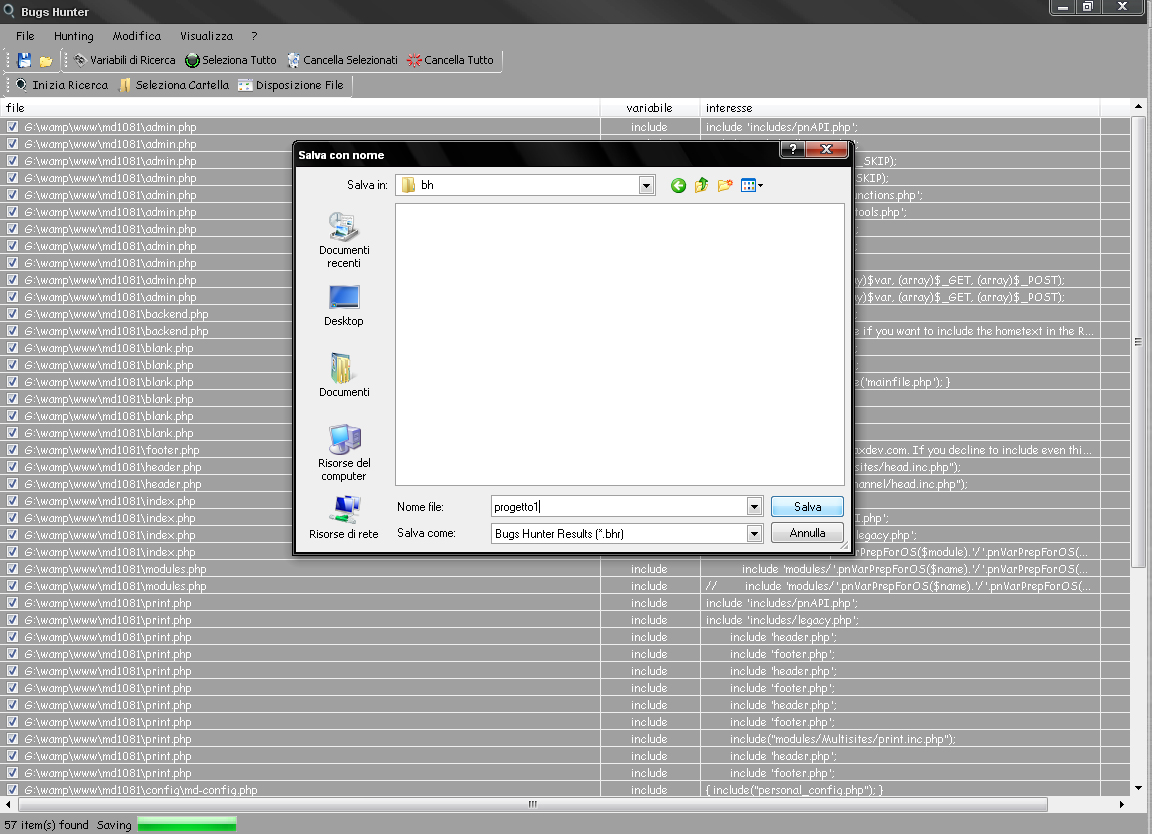
Task: Toggle checkbox for print.php Multisites/print.inc.php row
Action: tap(12, 738)
